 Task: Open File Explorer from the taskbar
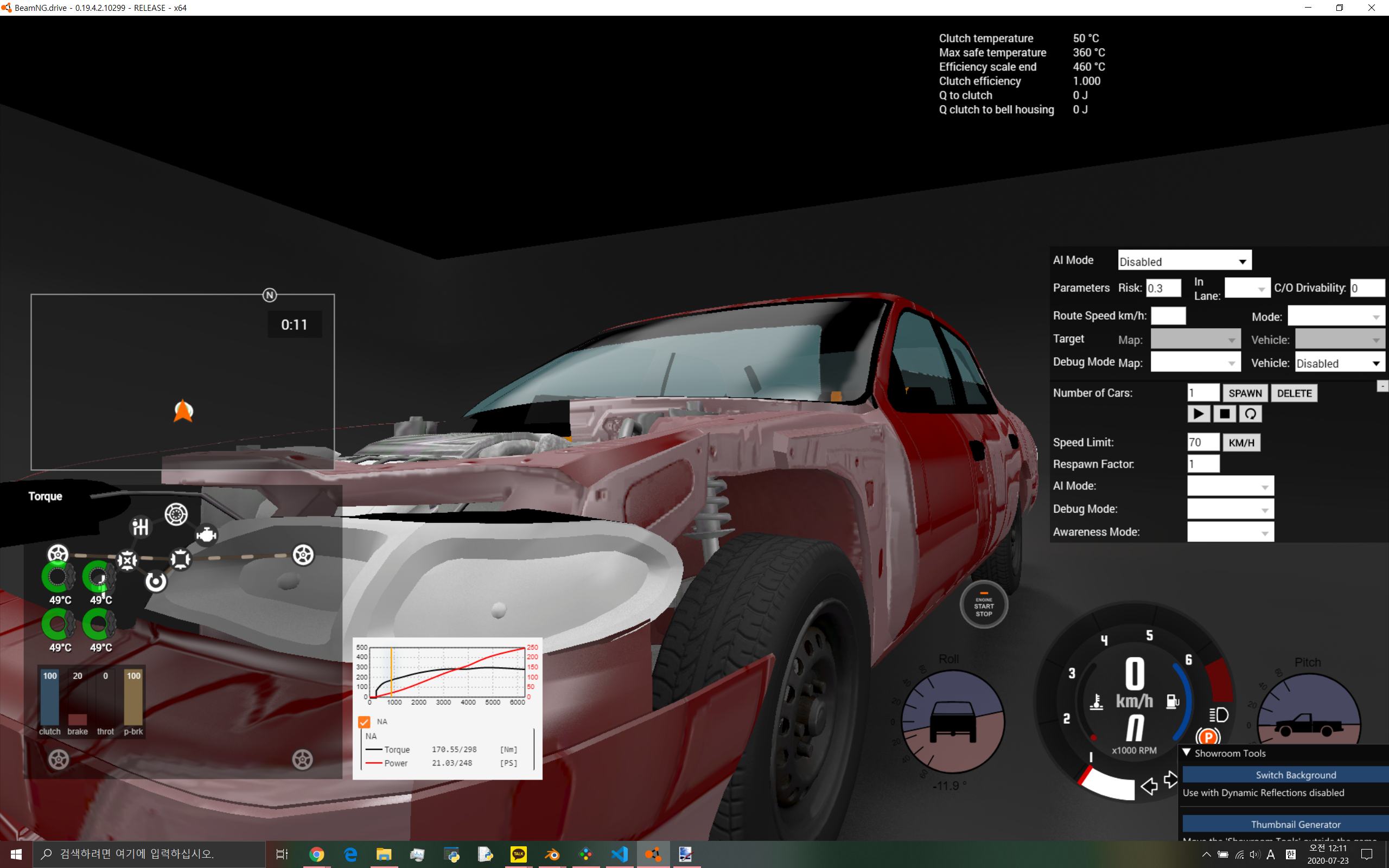click(x=384, y=854)
